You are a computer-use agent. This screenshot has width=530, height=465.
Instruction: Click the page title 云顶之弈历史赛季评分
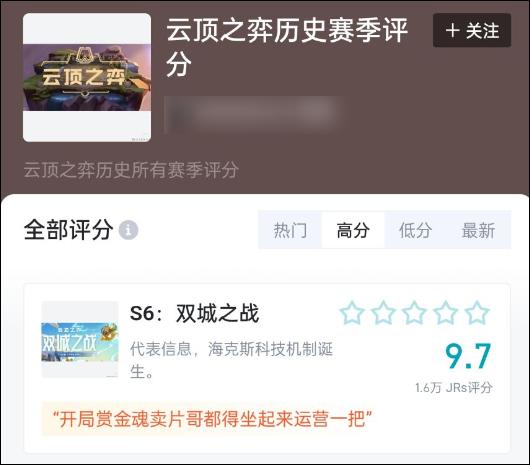pos(287,47)
